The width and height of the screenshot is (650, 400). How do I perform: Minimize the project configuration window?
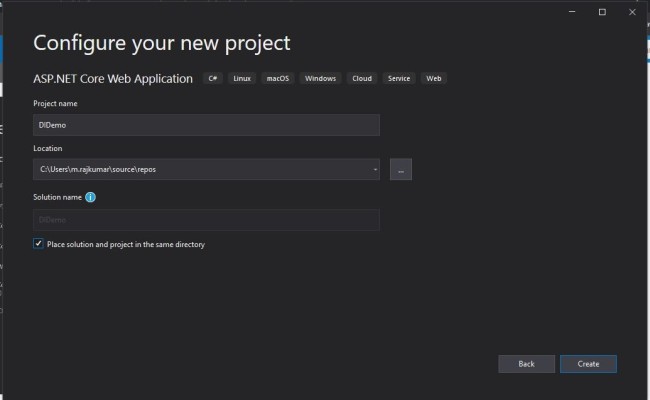pos(573,12)
